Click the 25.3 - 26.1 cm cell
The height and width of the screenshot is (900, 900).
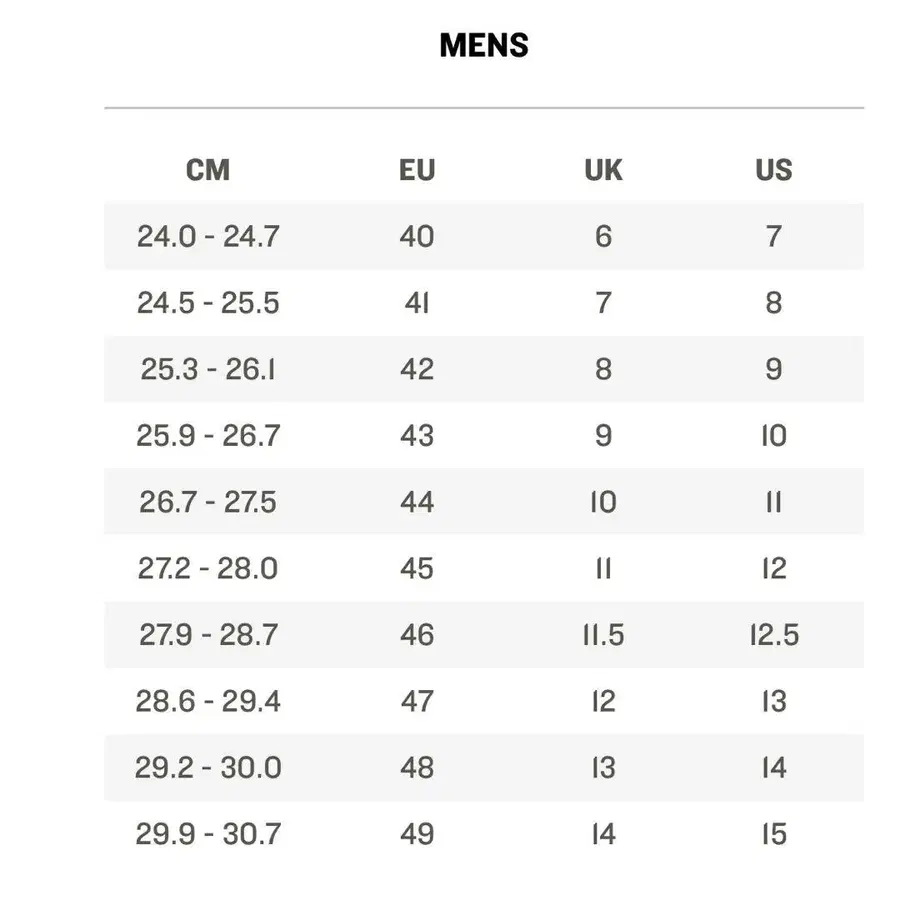(208, 369)
